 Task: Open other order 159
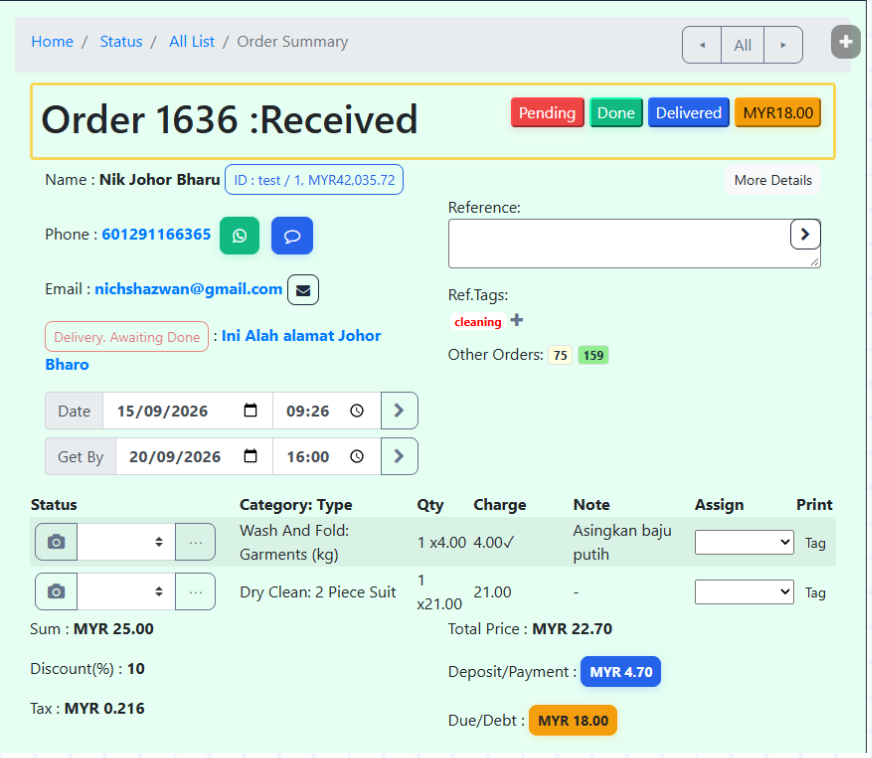point(593,355)
